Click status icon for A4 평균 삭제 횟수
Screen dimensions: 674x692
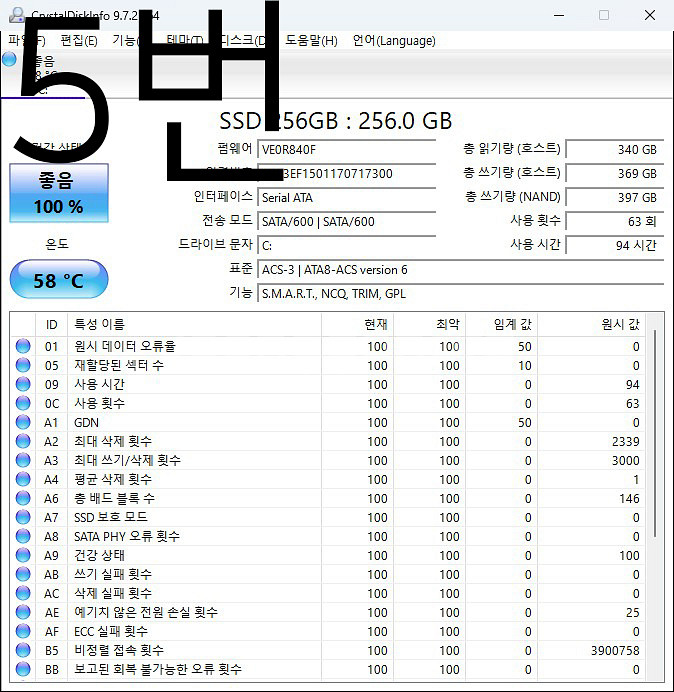tap(23, 479)
